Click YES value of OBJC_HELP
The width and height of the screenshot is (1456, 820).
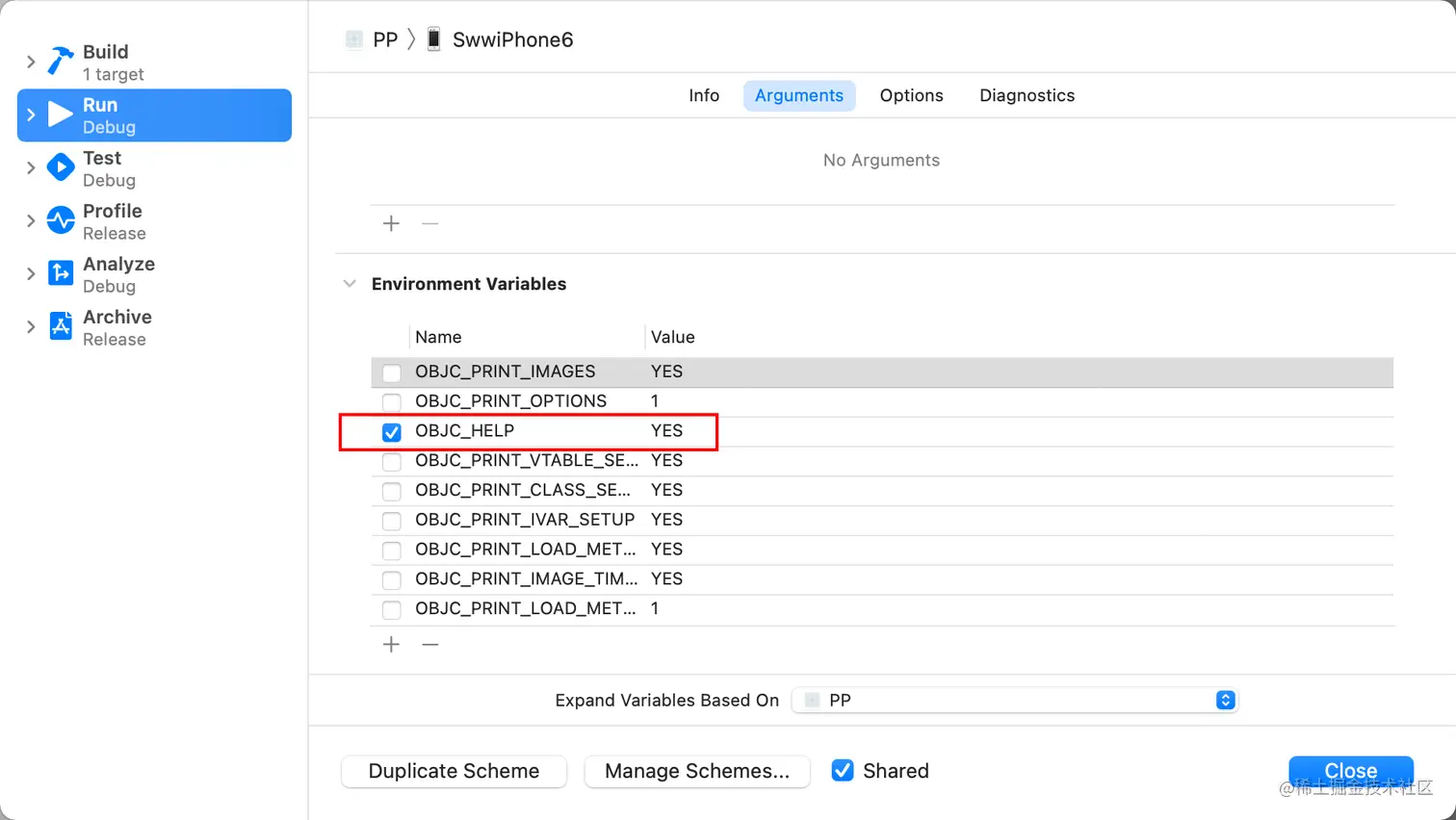(x=666, y=431)
